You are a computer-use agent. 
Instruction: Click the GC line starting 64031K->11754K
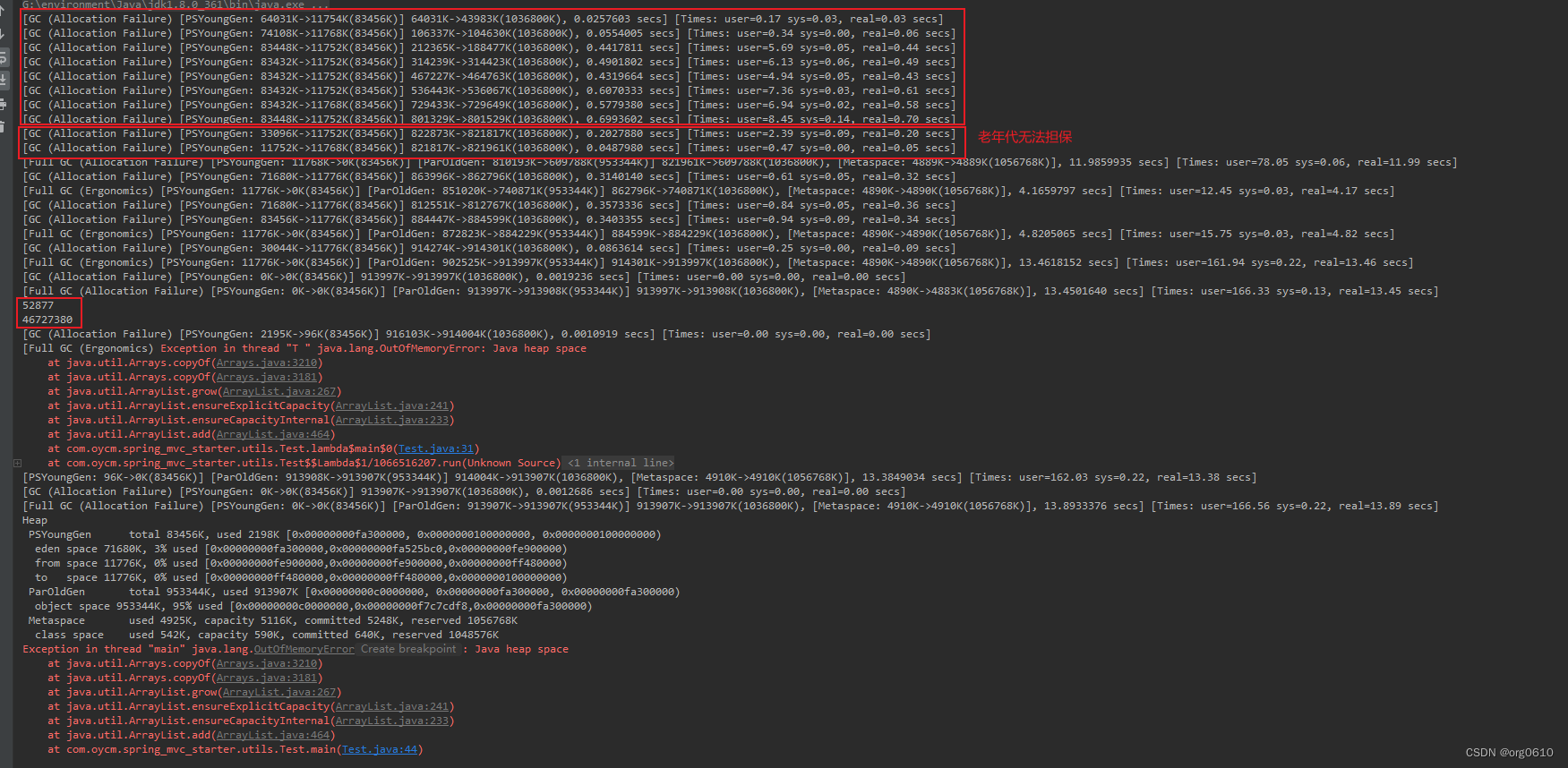click(483, 19)
